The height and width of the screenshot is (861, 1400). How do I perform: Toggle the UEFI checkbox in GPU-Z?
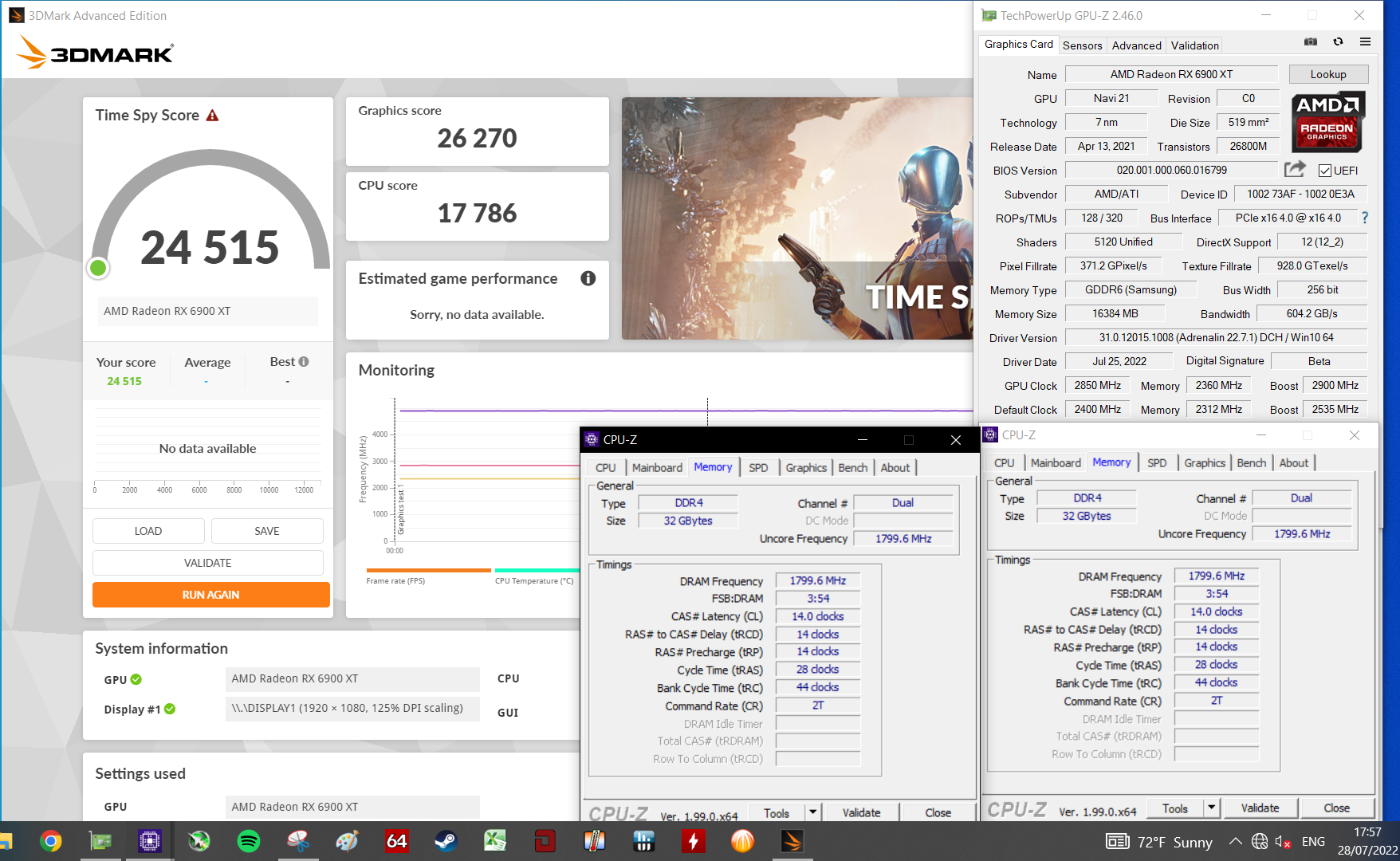pos(1325,171)
